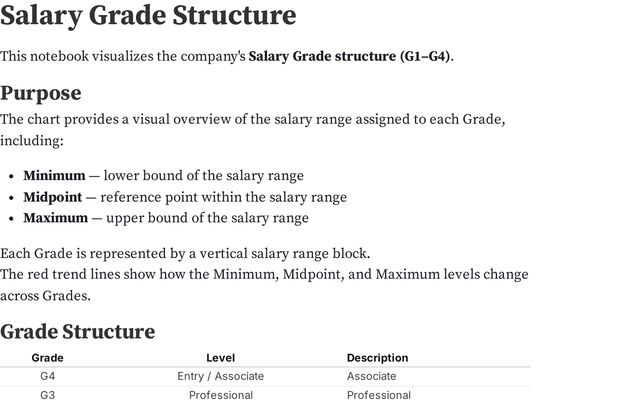This screenshot has width=640, height=400.
Task: Click the Grade column header
Action: pos(47,358)
